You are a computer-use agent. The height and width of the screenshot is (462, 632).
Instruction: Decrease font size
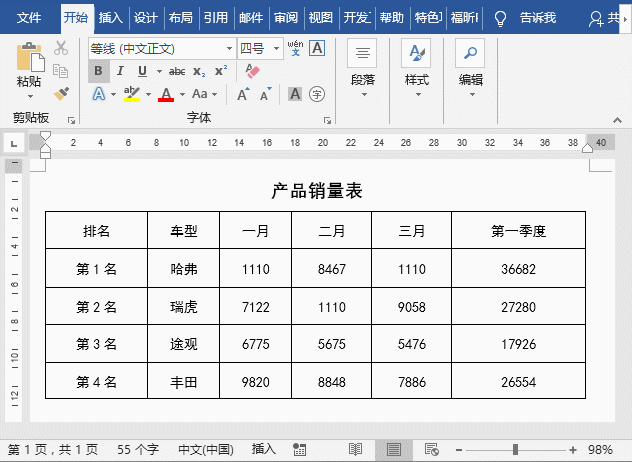265,94
